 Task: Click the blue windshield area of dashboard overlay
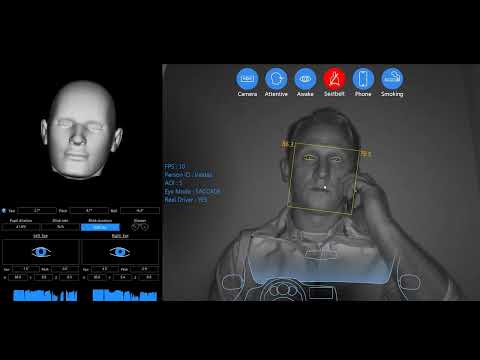(320, 269)
